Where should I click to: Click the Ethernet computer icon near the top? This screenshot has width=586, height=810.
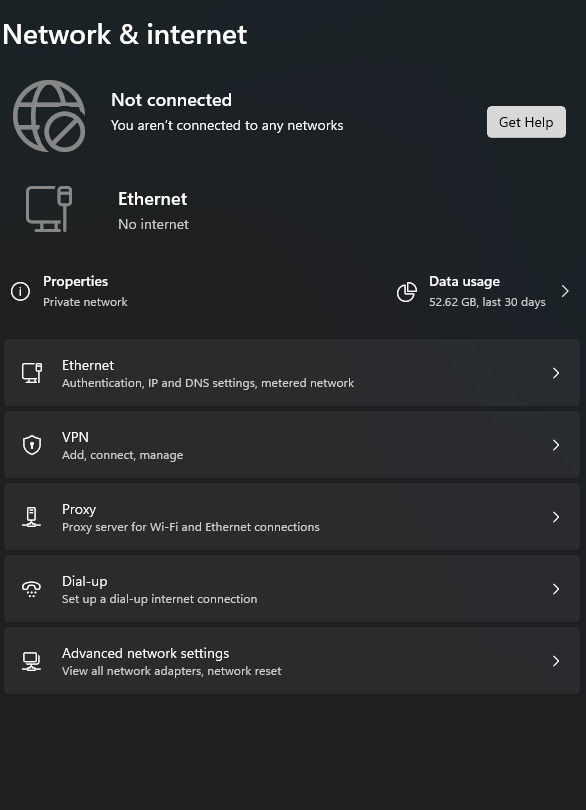[49, 209]
